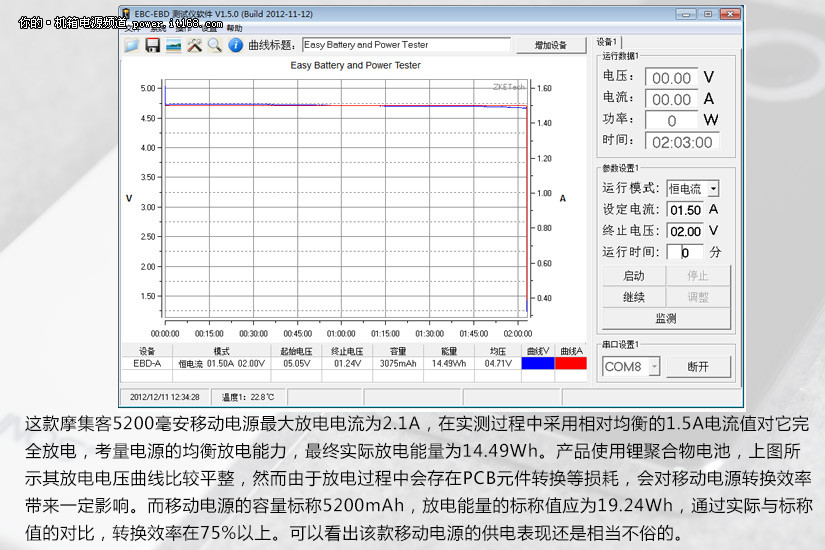The height and width of the screenshot is (550, 825).
Task: Click the 监测 monitor button
Action: pyautogui.click(x=666, y=319)
